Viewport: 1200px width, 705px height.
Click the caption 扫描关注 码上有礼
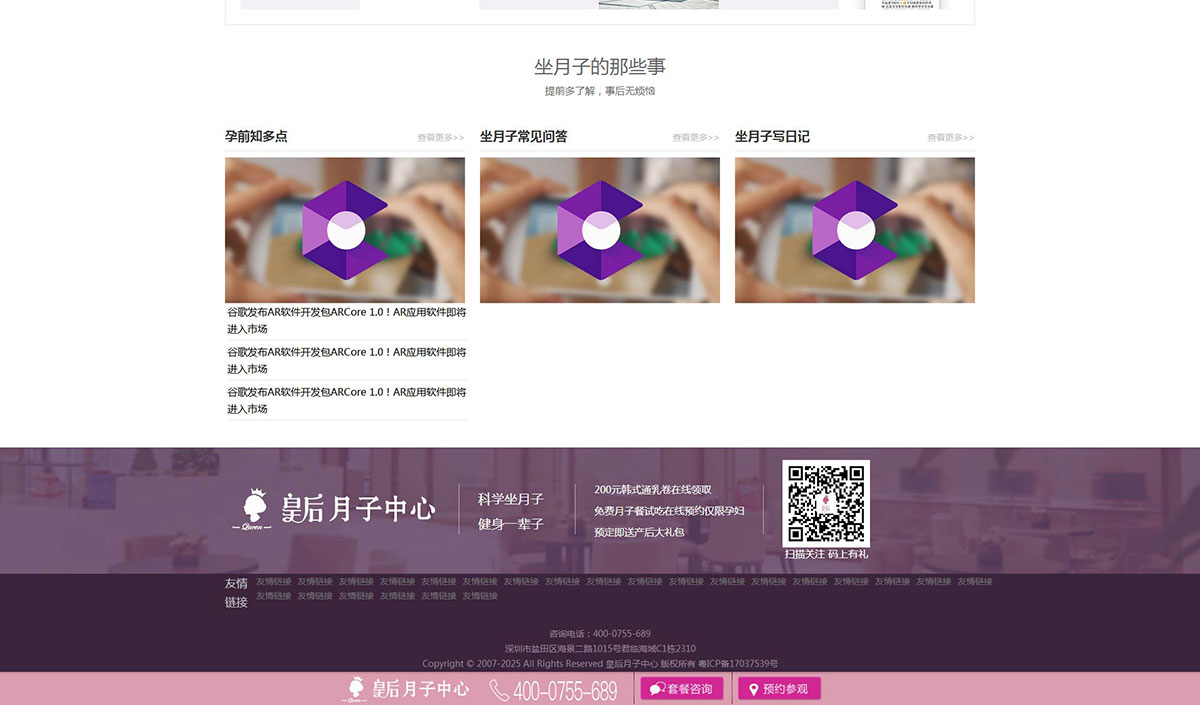826,554
